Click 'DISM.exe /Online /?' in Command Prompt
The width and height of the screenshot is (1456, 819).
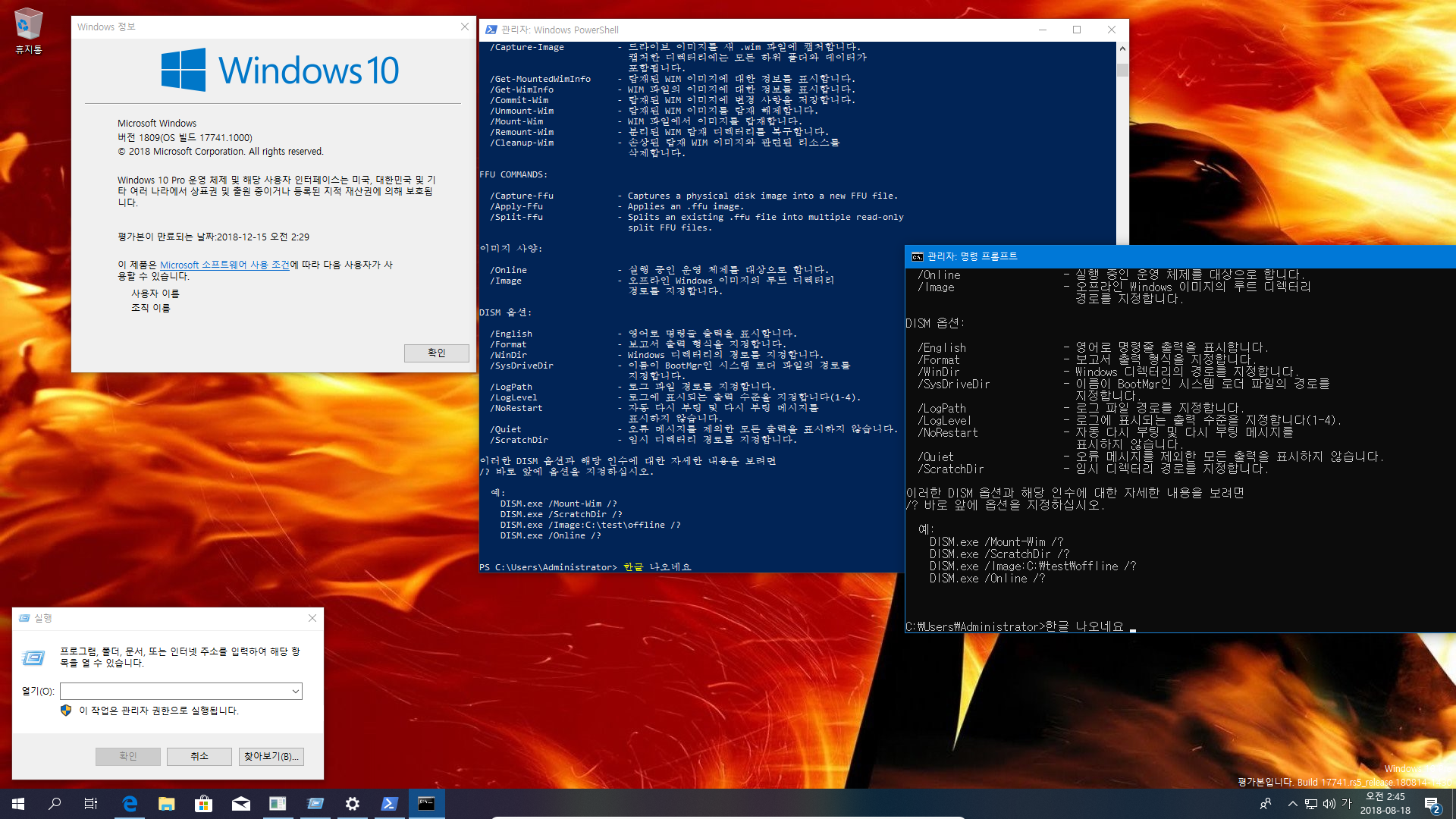[x=987, y=578]
